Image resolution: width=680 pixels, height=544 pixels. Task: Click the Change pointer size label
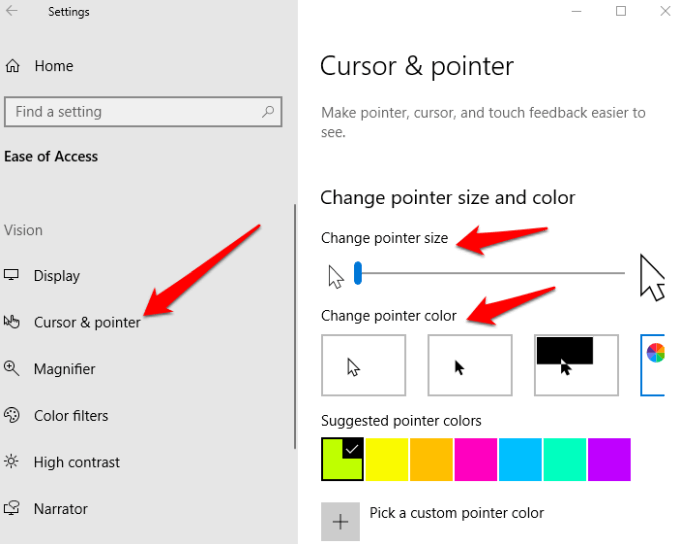[385, 238]
